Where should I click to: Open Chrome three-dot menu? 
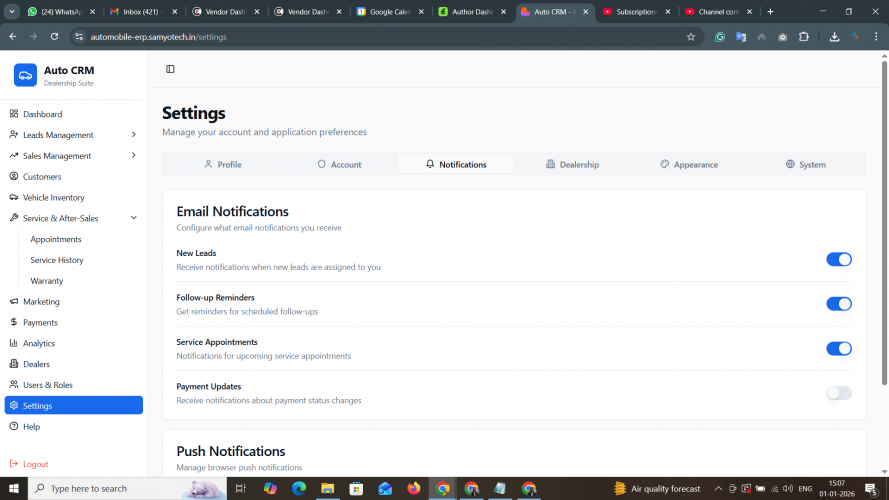point(876,37)
